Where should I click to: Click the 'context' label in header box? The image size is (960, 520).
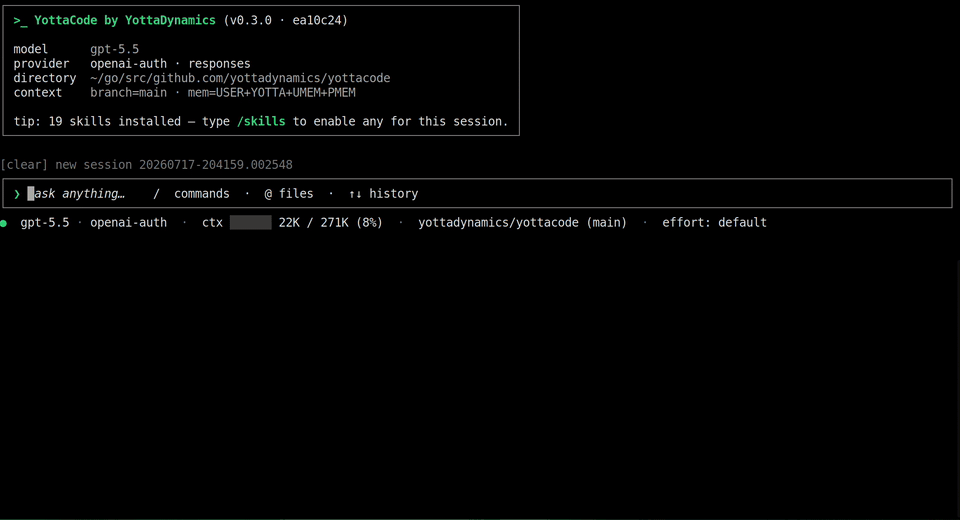38,92
